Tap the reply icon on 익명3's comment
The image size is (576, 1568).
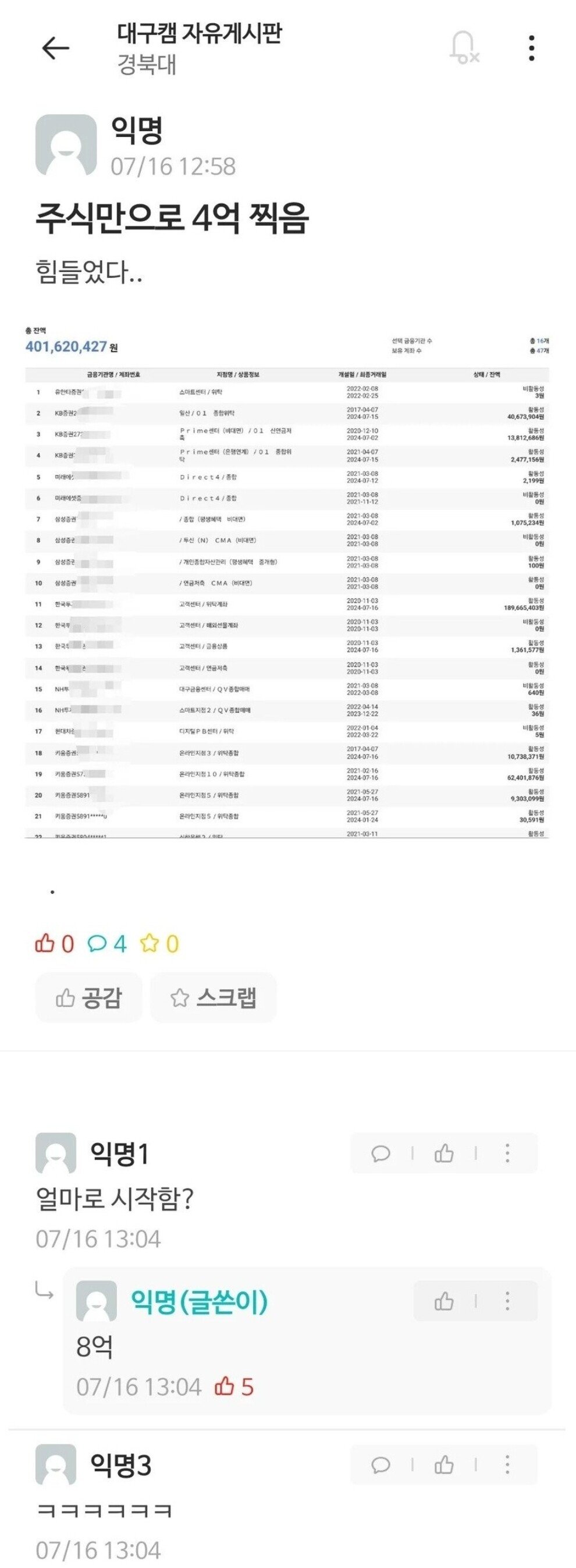(x=381, y=1464)
